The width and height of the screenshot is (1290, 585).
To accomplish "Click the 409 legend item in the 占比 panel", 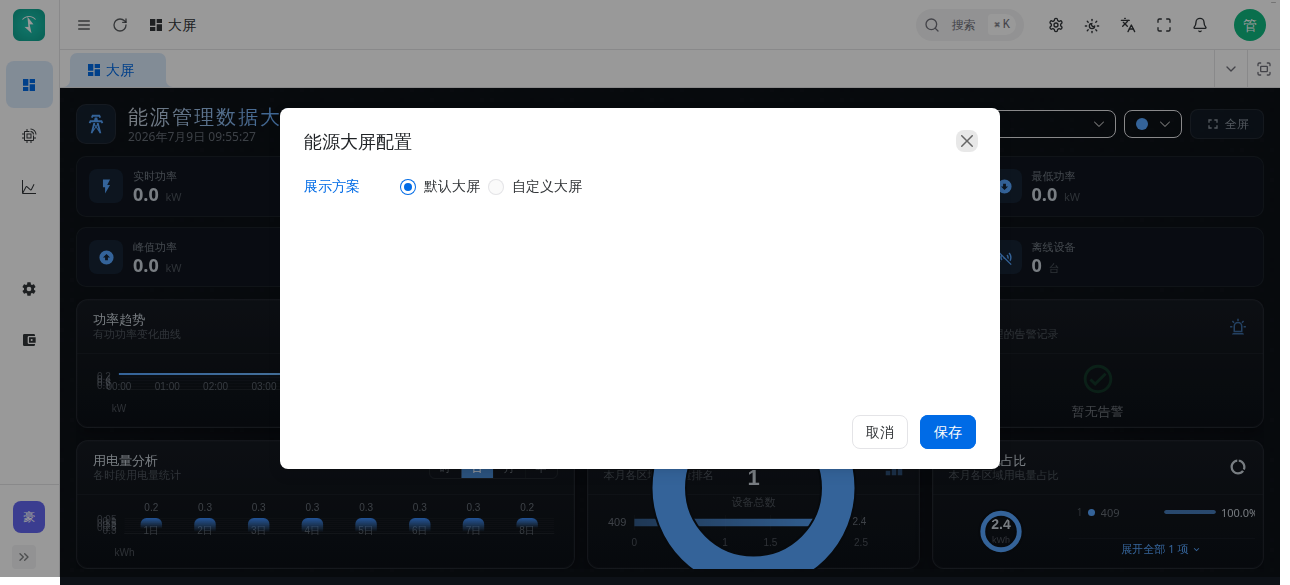I will point(1103,513).
